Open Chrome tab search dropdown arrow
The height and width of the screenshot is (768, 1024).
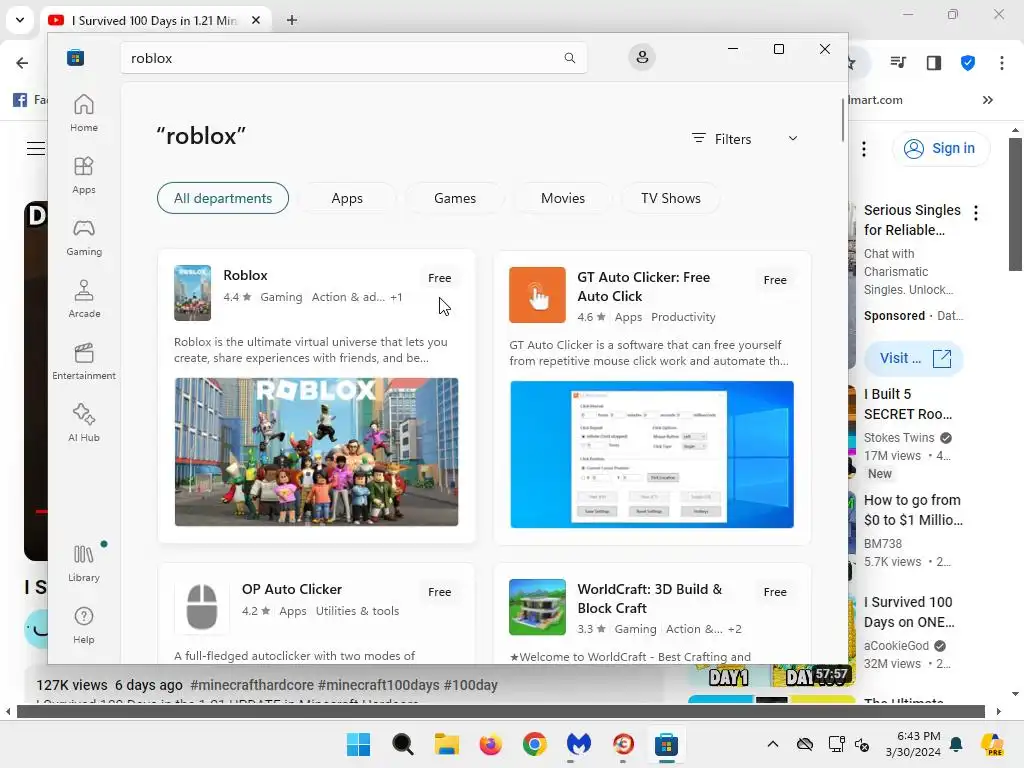[20, 20]
